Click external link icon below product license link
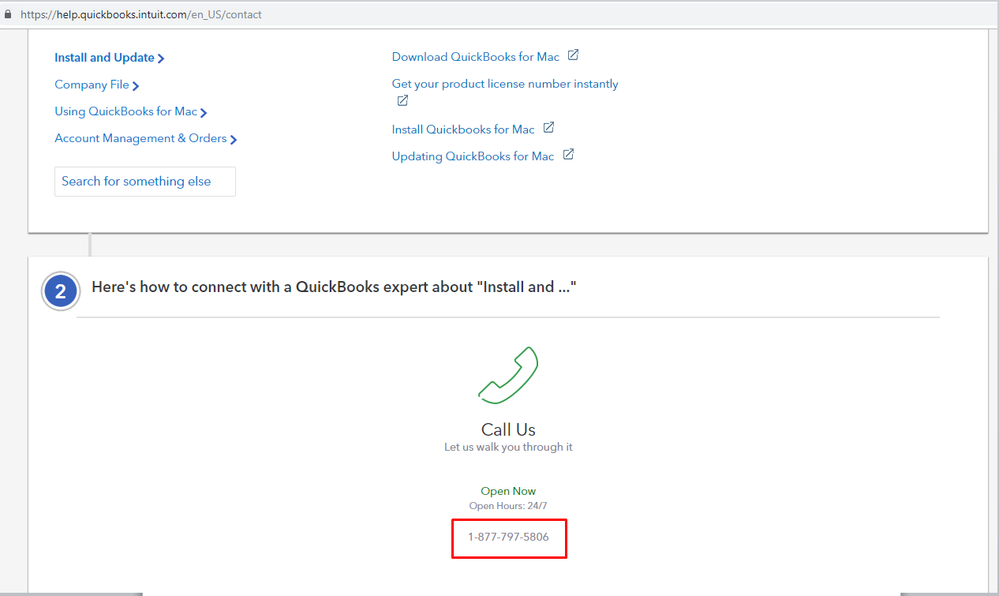The image size is (999, 596). (402, 101)
